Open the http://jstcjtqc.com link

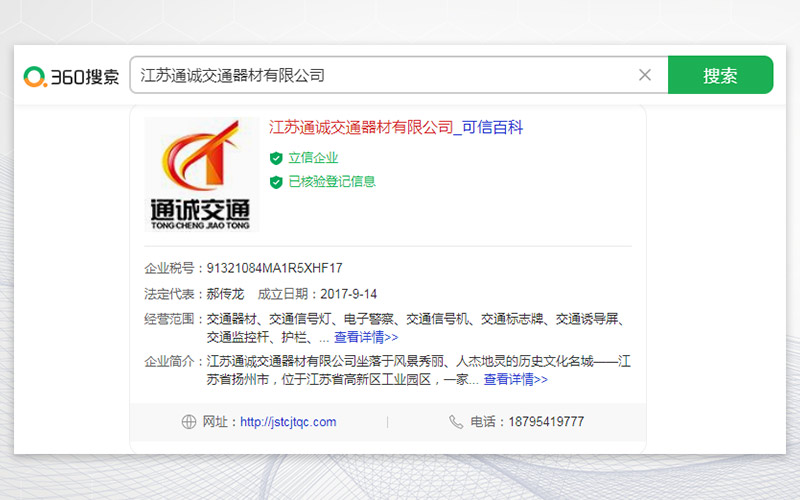click(288, 422)
